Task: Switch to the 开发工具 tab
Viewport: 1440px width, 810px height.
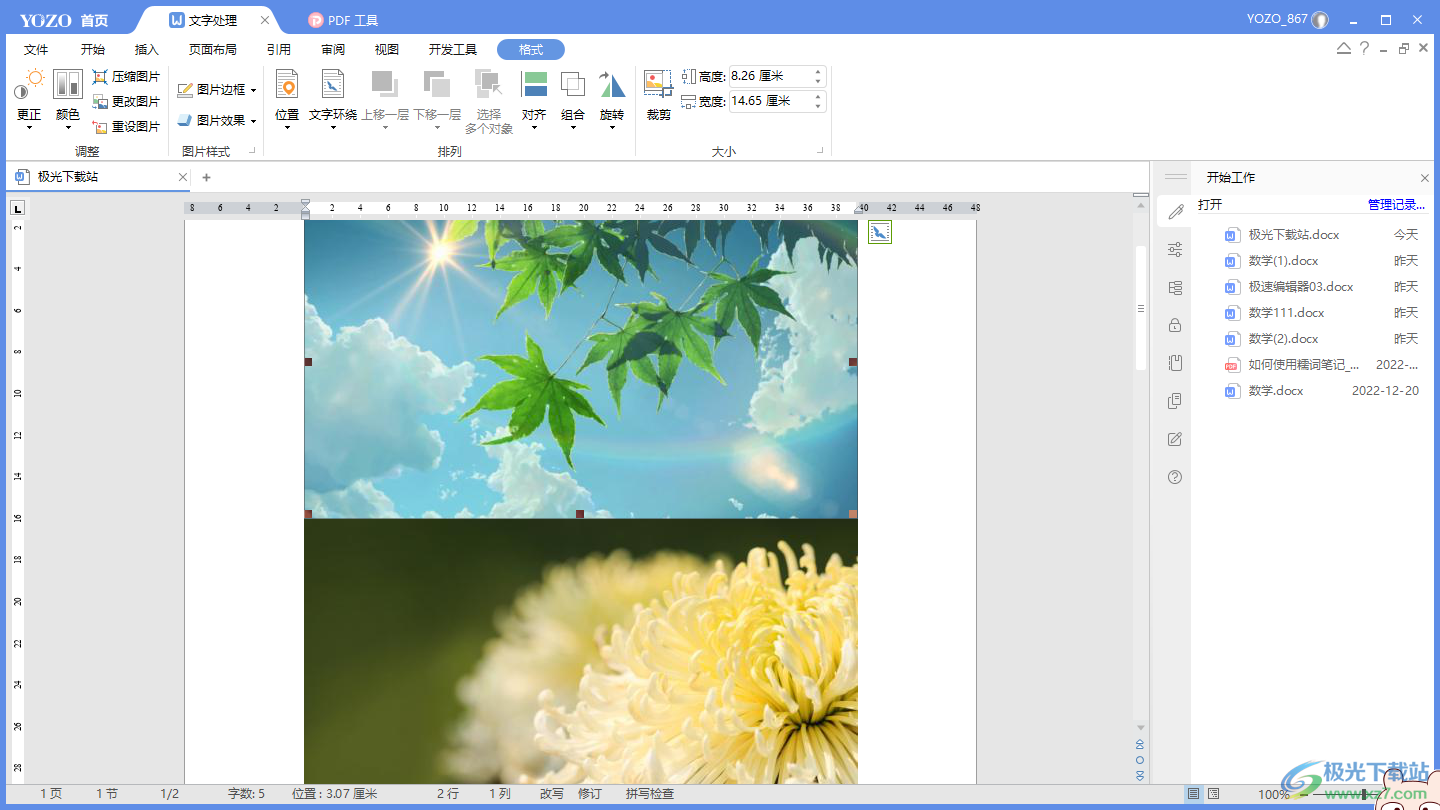Action: tap(453, 49)
